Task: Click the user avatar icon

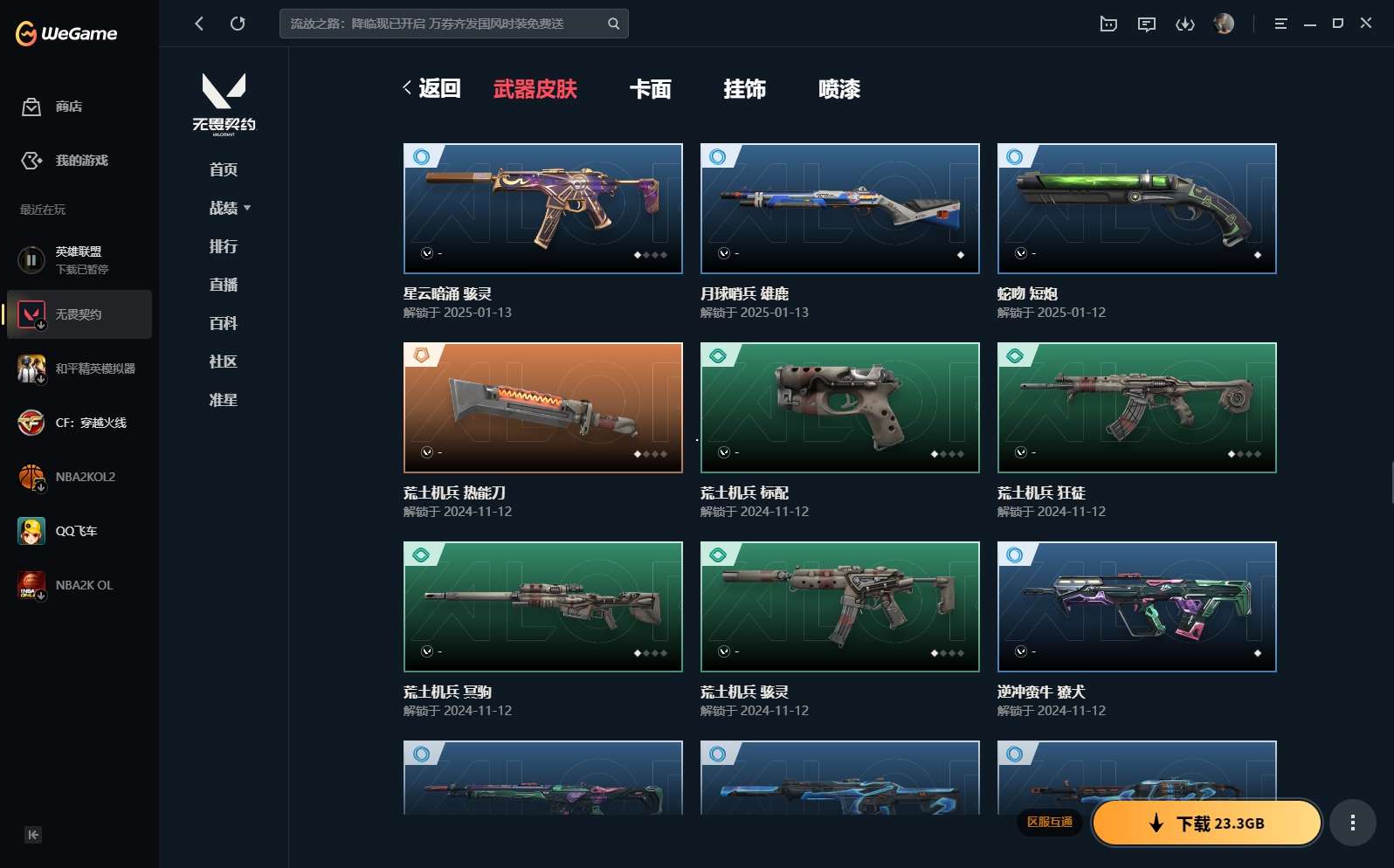Action: [x=1224, y=24]
